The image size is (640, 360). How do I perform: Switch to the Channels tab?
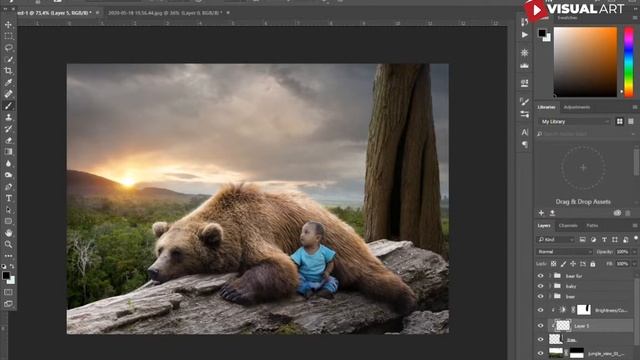click(568, 225)
